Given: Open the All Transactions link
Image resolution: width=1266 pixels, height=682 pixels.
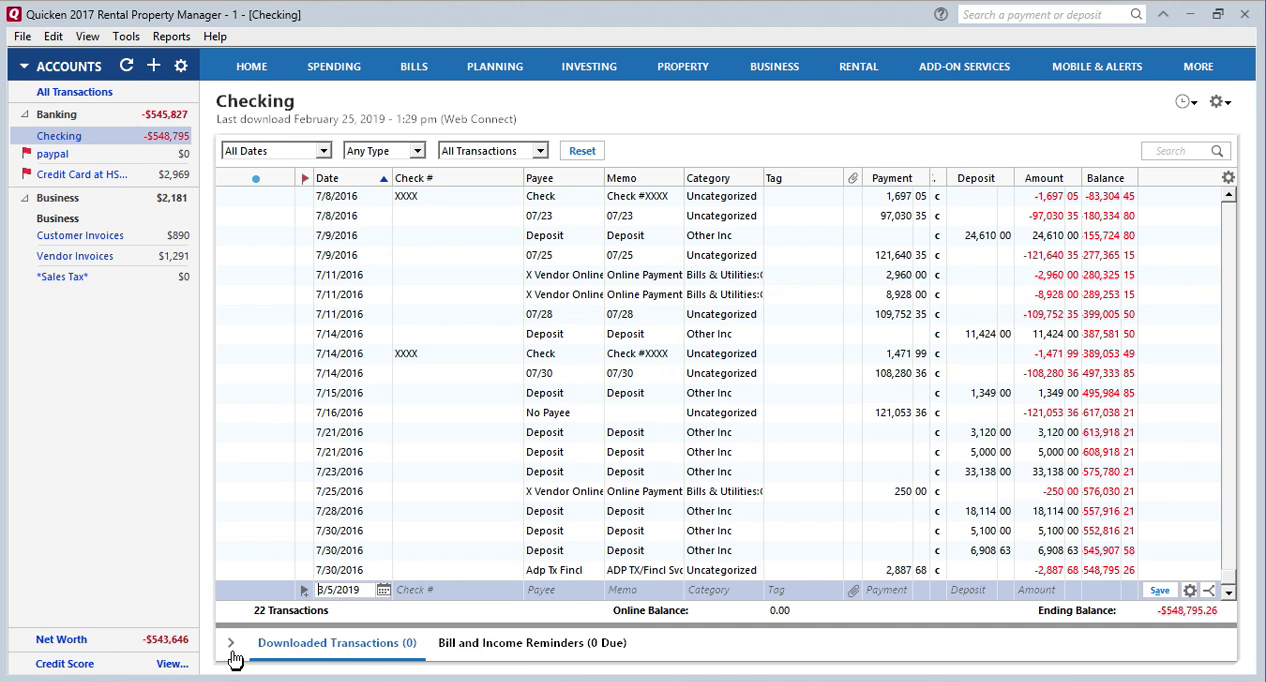Looking at the screenshot, I should coord(74,92).
